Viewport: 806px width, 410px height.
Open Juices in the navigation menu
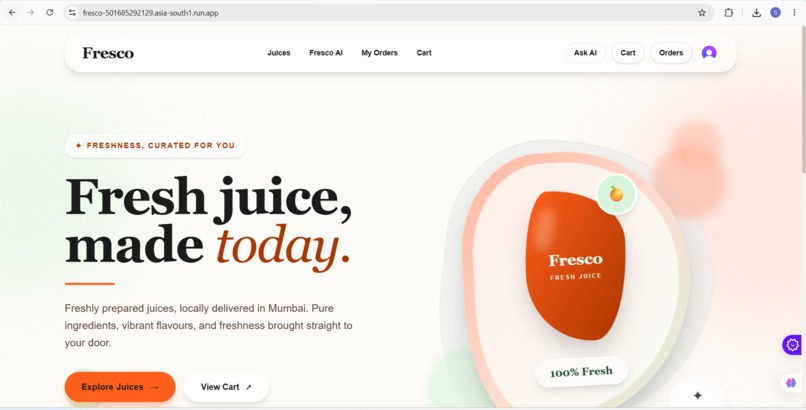point(279,53)
